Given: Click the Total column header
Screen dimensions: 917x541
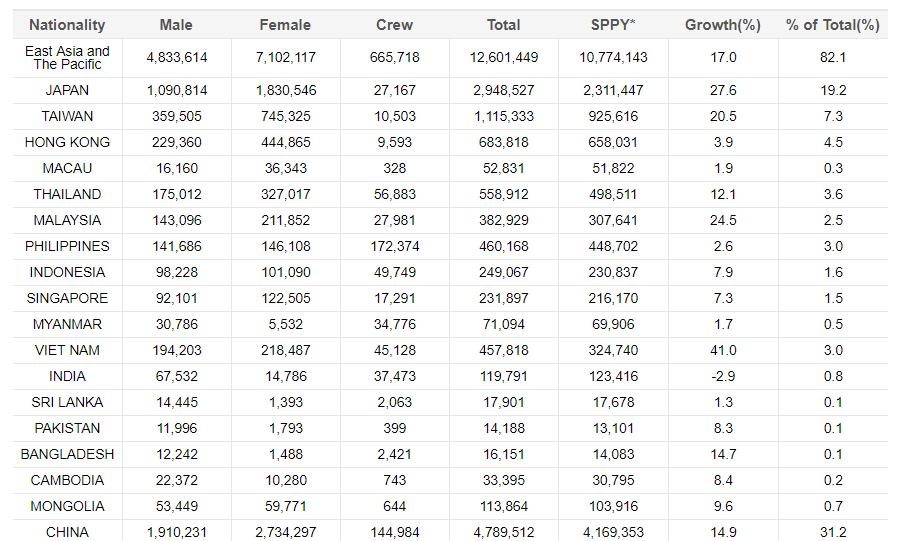Looking at the screenshot, I should (504, 25).
